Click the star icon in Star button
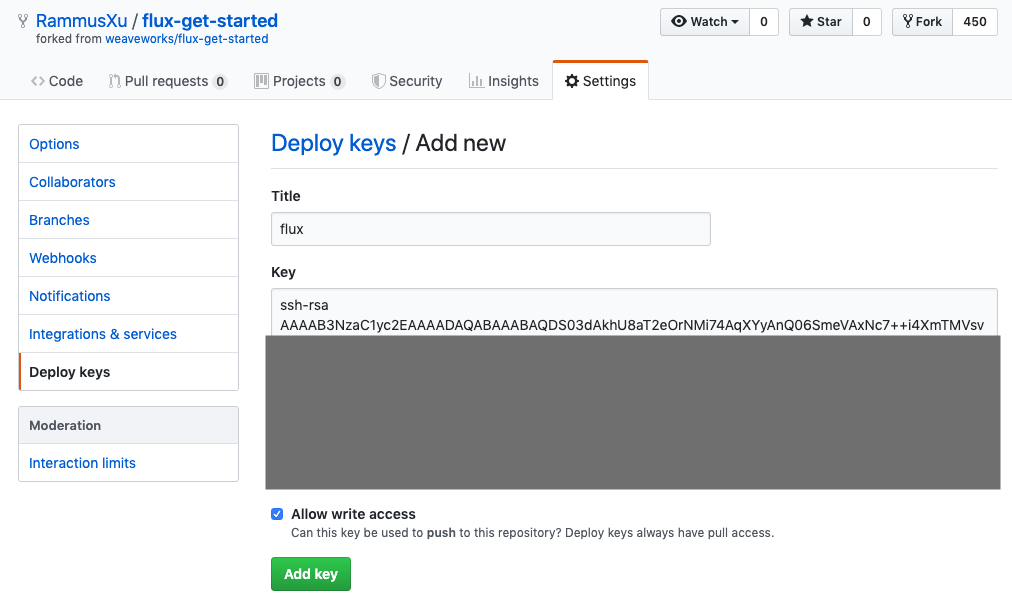The width and height of the screenshot is (1012, 606). pyautogui.click(x=807, y=22)
